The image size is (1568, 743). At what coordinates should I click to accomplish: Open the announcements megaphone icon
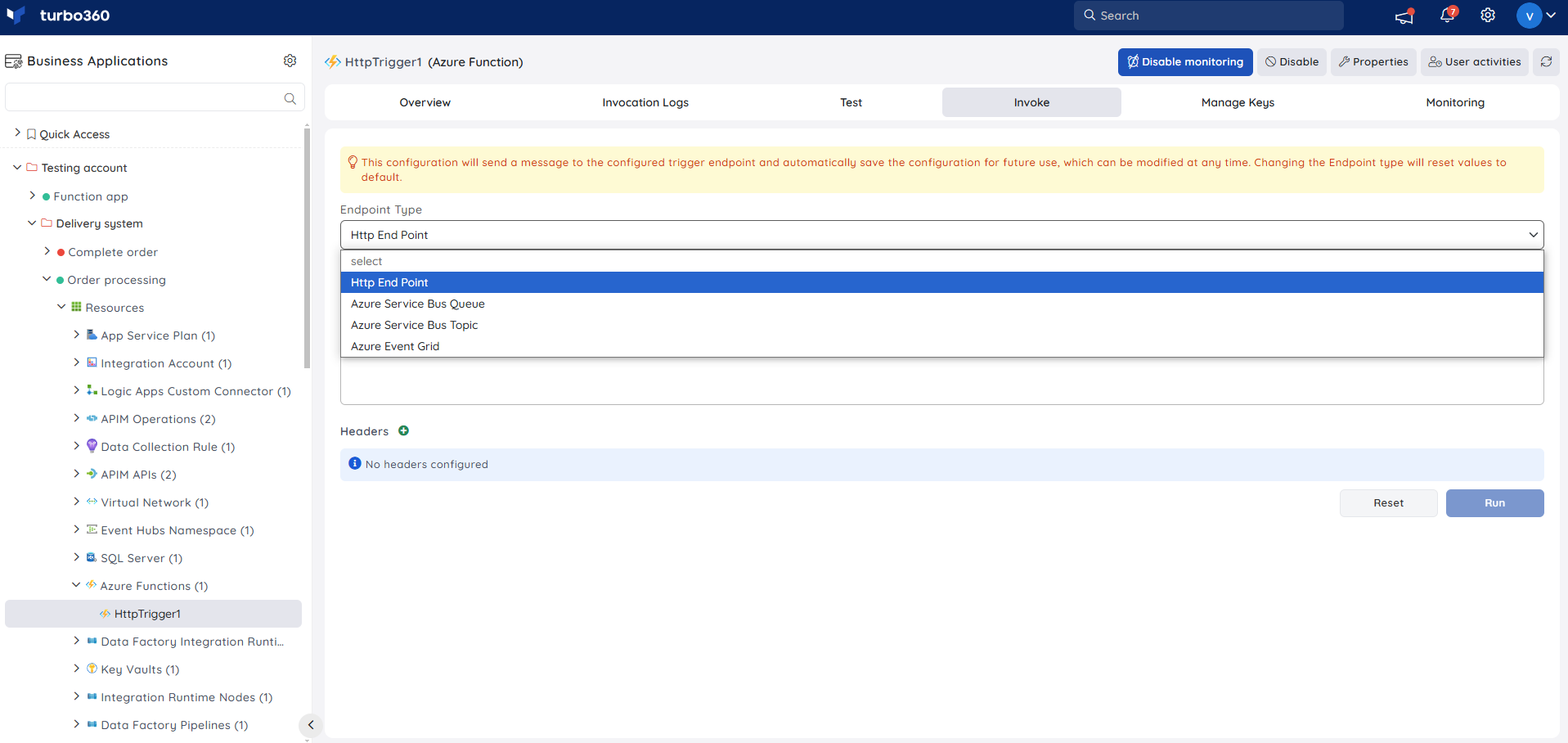point(1404,16)
